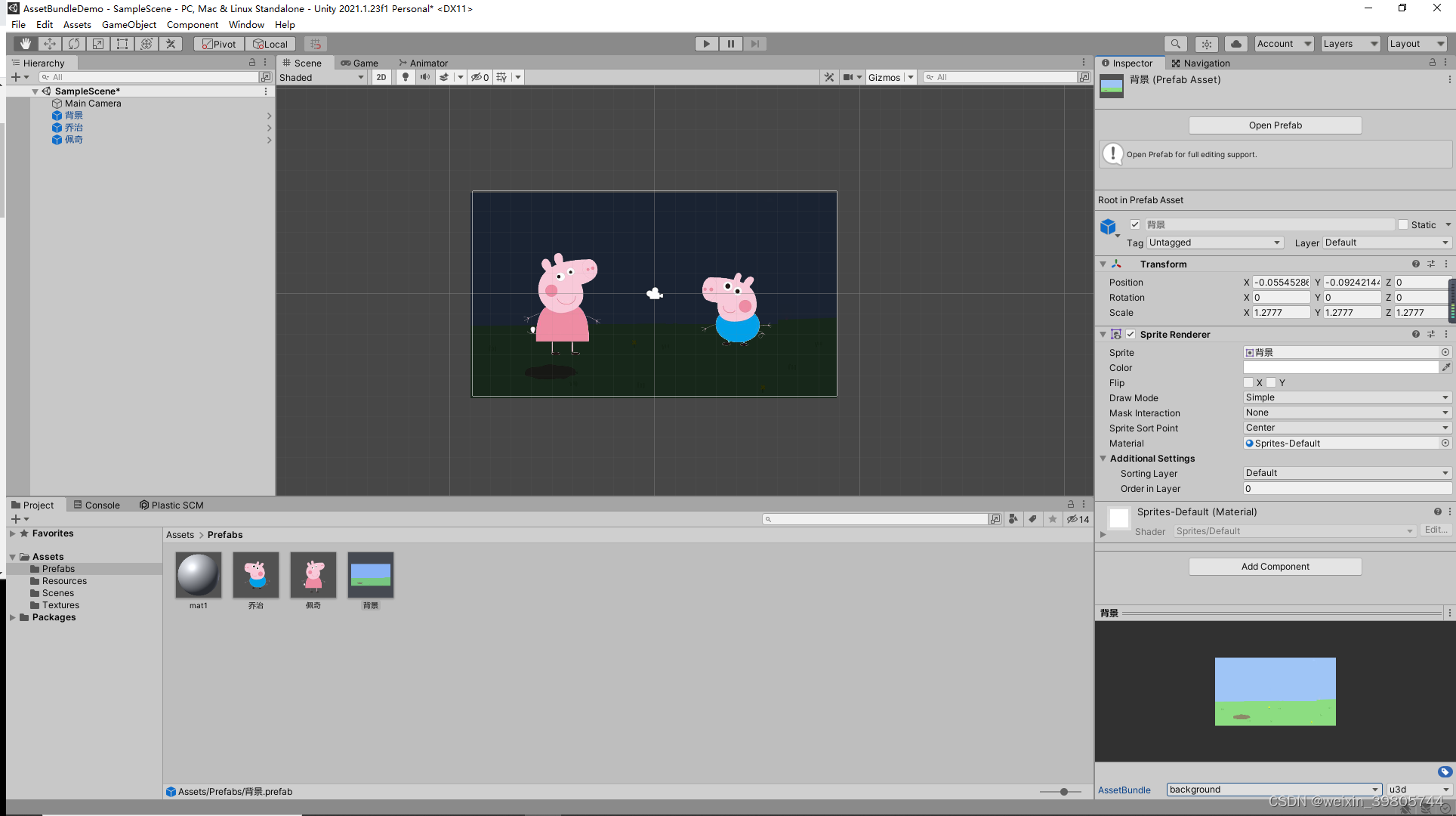
Task: Open the GameObject menu
Action: pyautogui.click(x=129, y=24)
